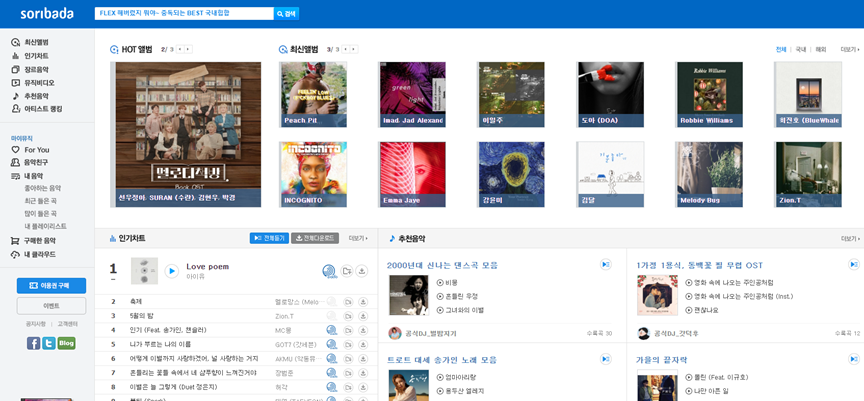Screen dimensions: 864x401
Task: Open 많이 들은 곡 list
Action: [40, 214]
